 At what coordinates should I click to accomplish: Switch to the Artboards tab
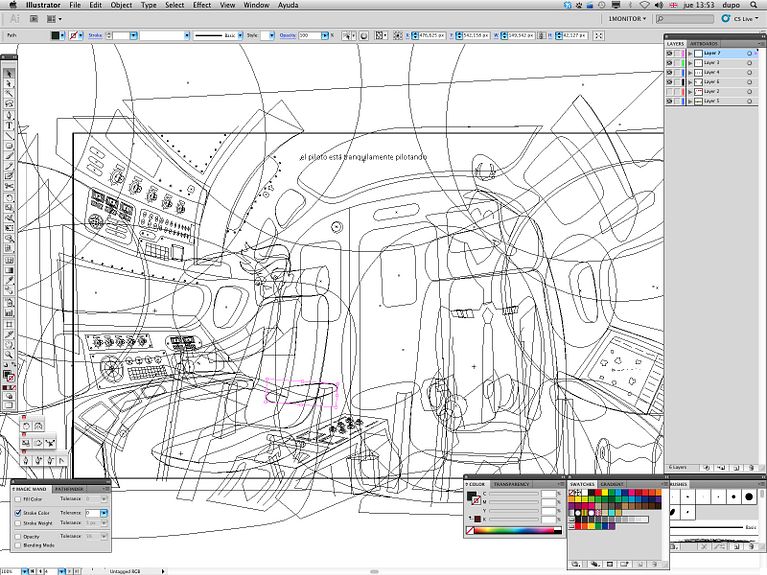(705, 44)
